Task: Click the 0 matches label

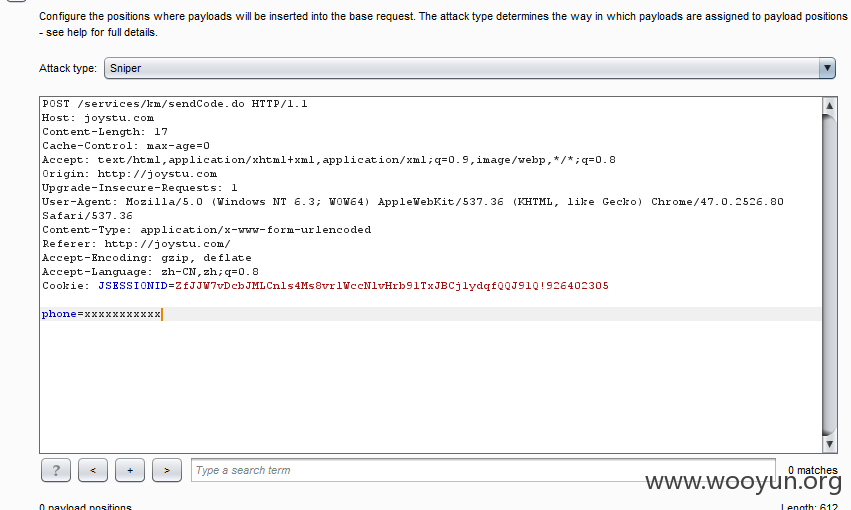Action: tap(812, 470)
